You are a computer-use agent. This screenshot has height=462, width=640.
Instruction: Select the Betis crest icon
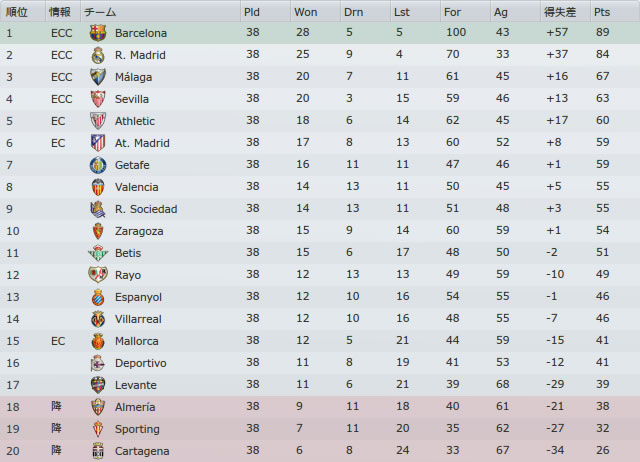point(98,253)
